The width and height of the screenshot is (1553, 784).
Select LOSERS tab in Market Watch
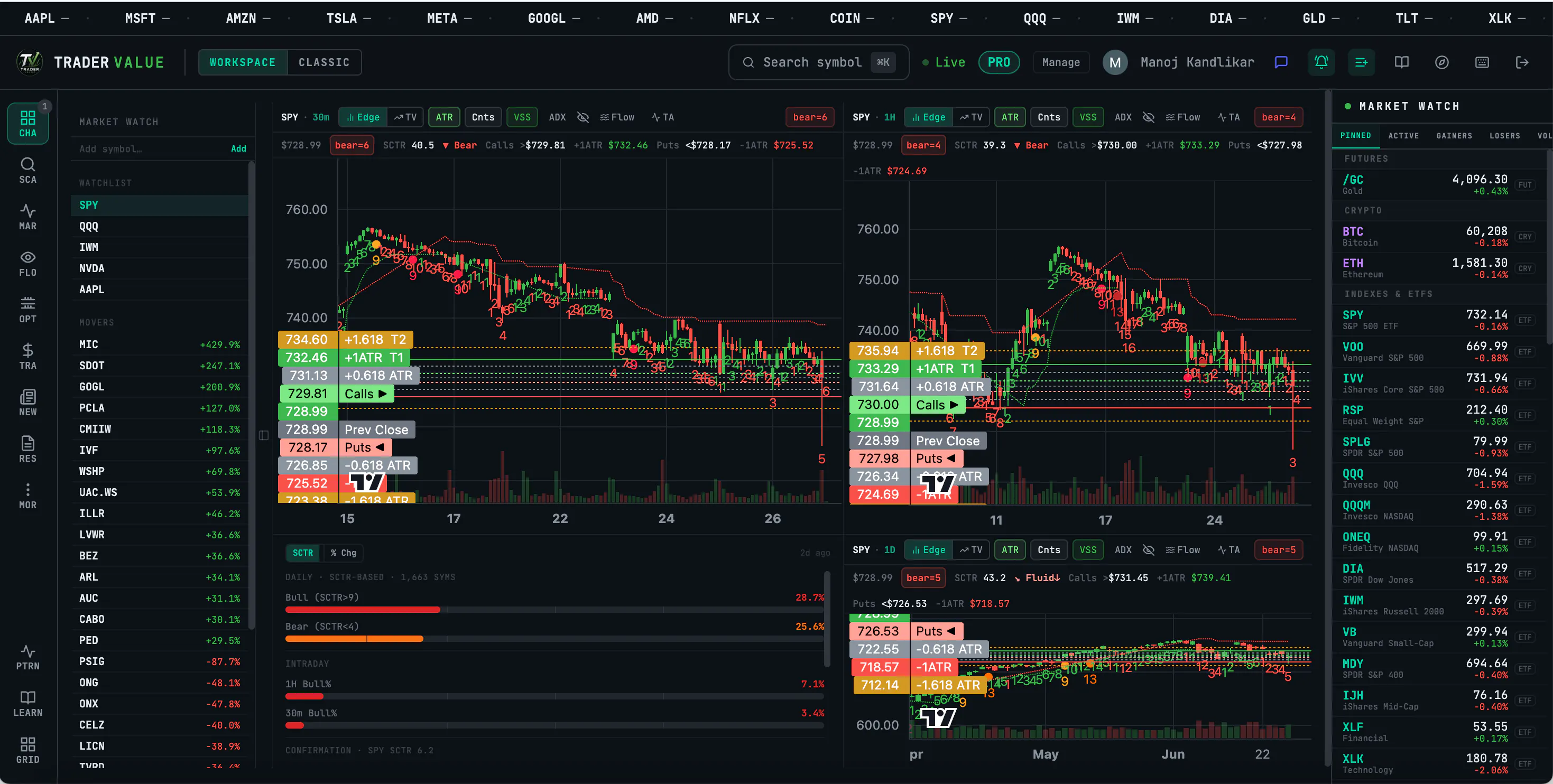click(1505, 136)
